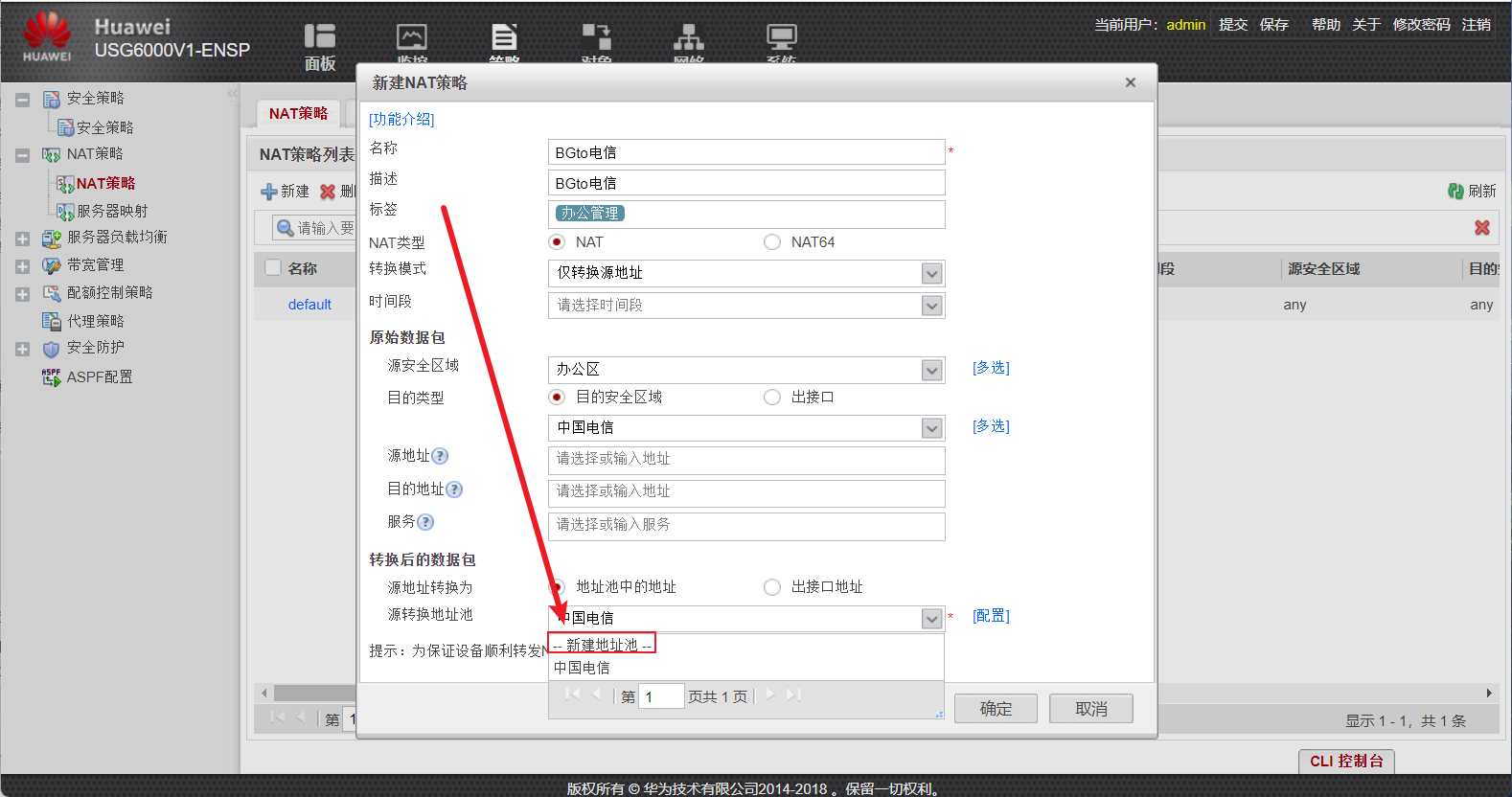Click the 名称 input field
Screen dimensions: 1512x797
tap(746, 152)
